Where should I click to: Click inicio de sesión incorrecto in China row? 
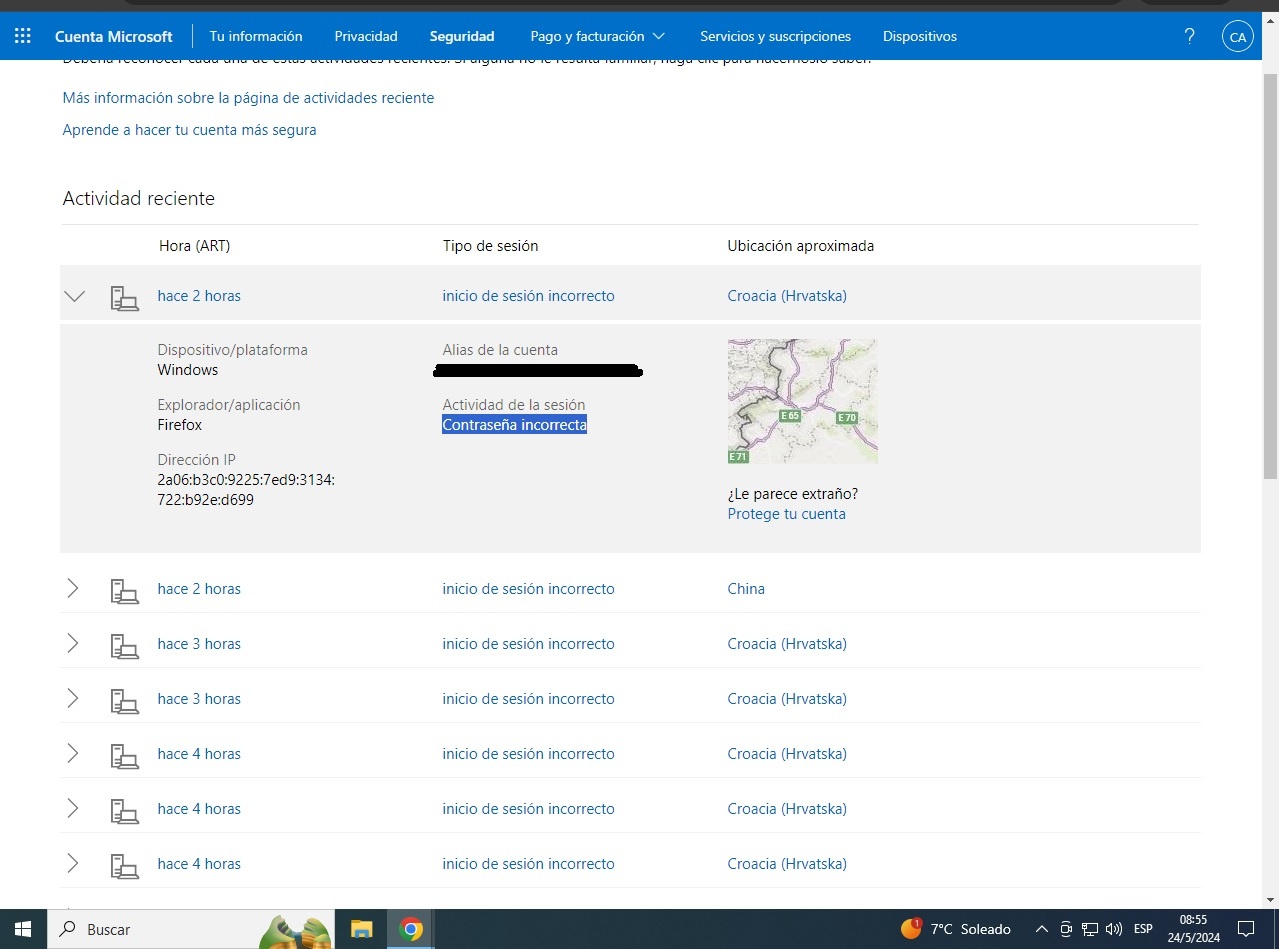pos(528,589)
